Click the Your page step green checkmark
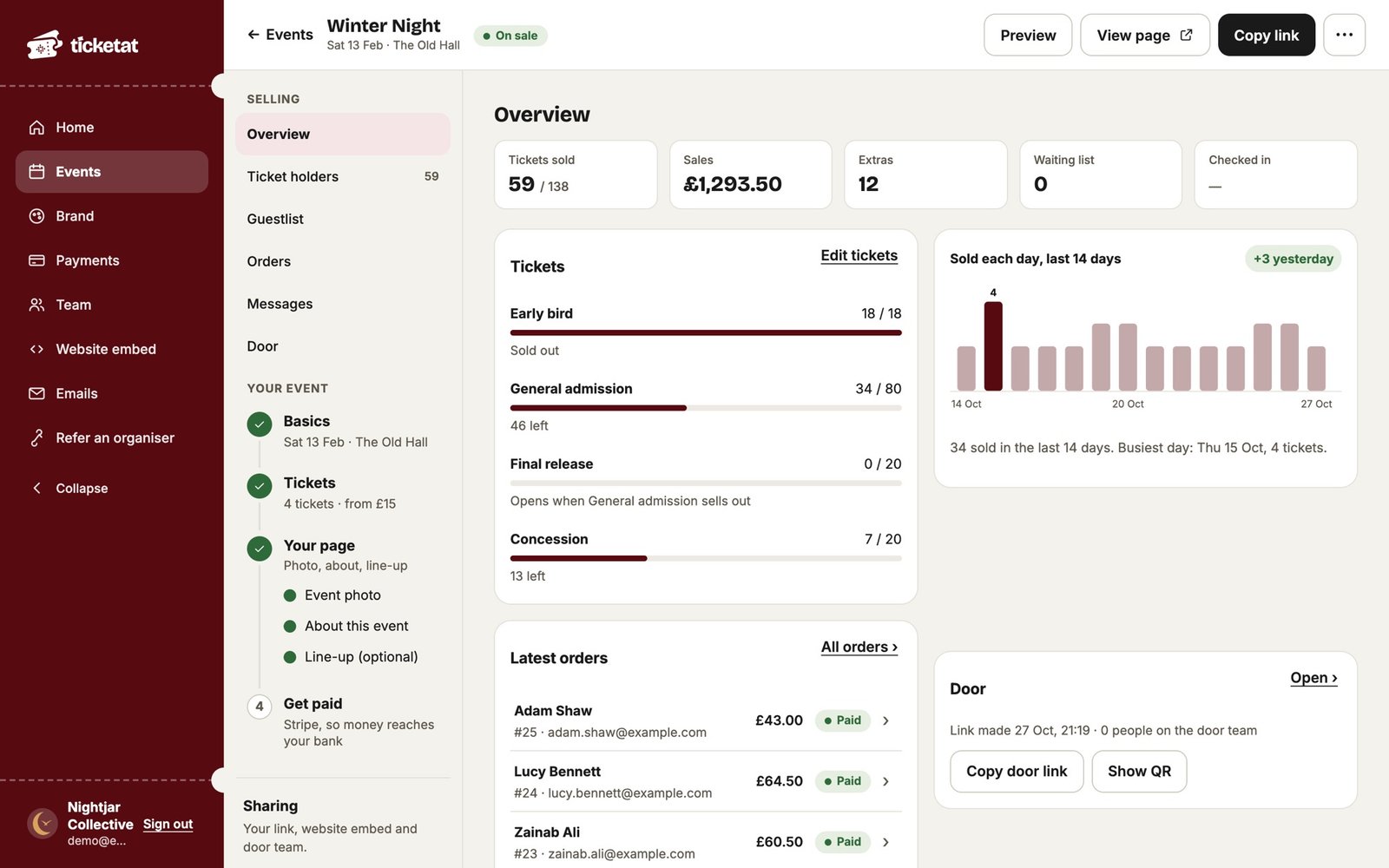Screen dimensions: 1389x868 (x=259, y=549)
